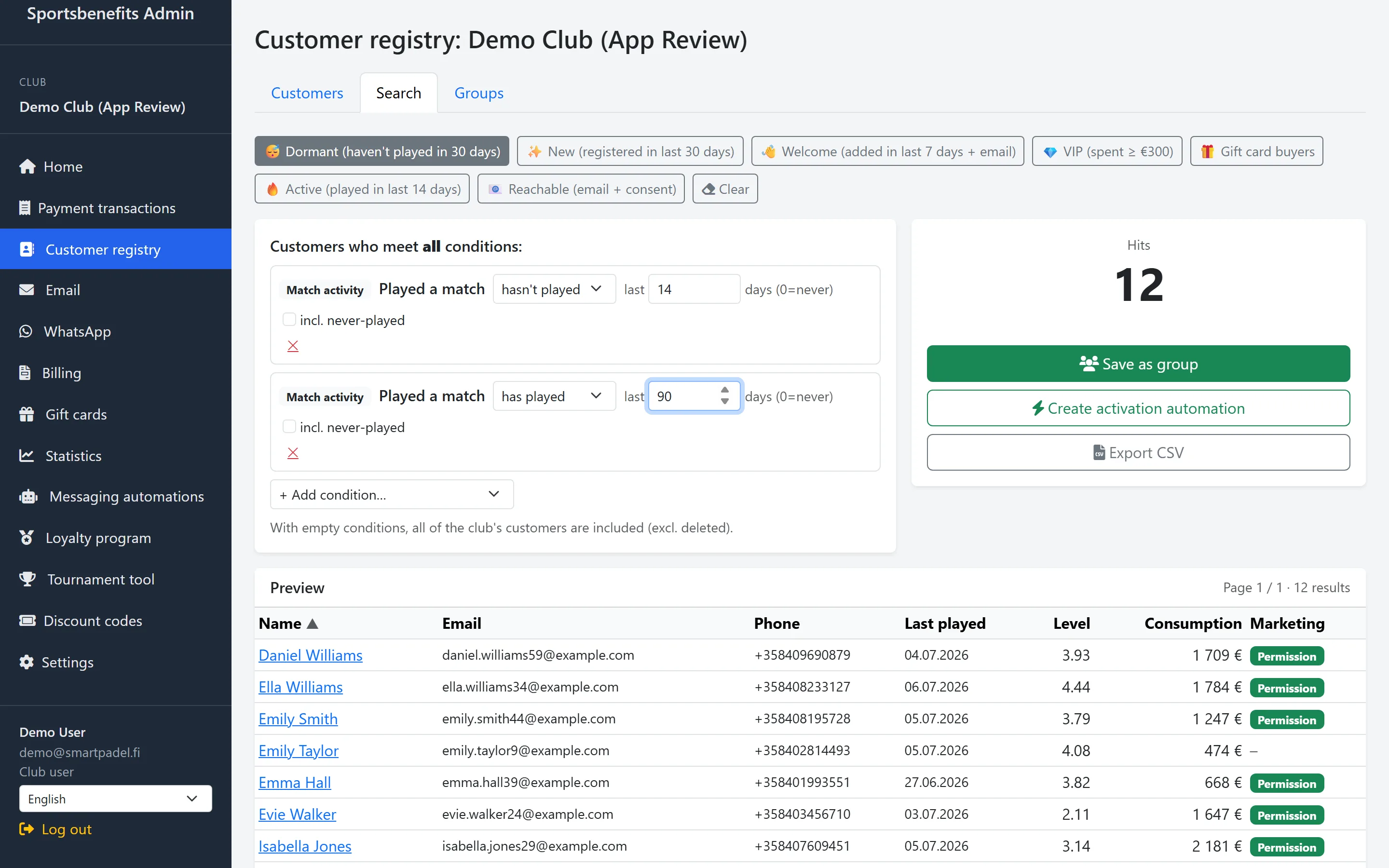Click Demo Club (App Review) club name
This screenshot has height=868, width=1389.
tap(102, 107)
